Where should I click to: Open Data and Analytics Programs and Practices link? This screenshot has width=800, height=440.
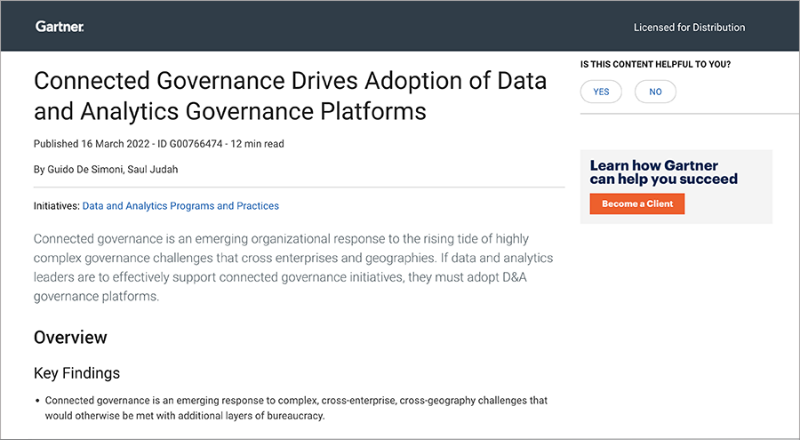[181, 206]
